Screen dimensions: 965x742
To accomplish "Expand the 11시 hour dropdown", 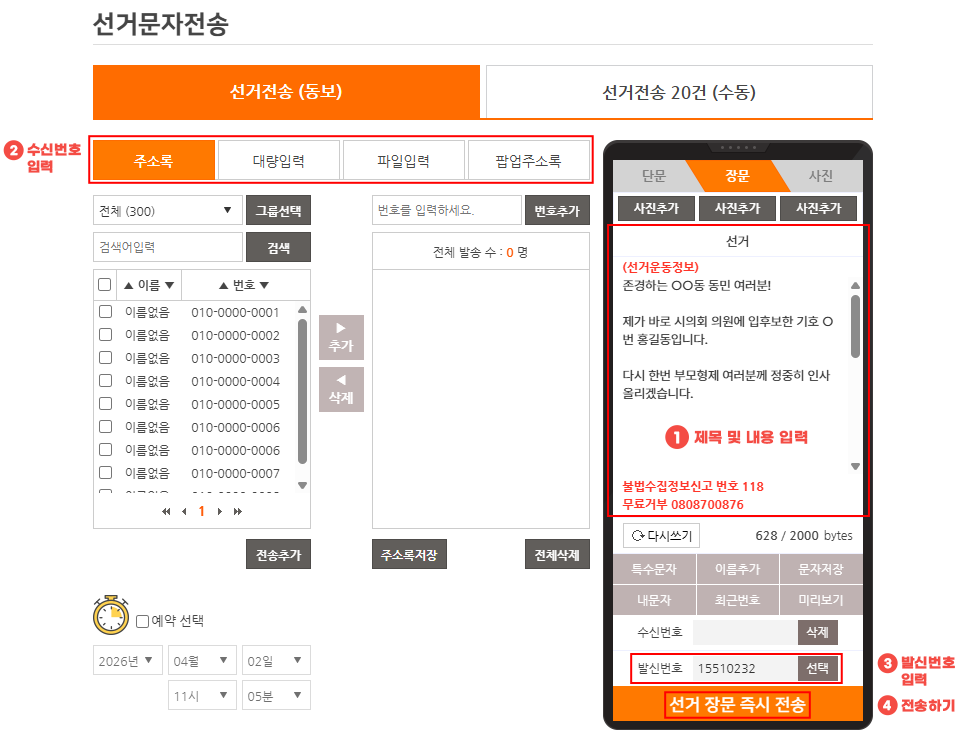I will click(x=203, y=695).
